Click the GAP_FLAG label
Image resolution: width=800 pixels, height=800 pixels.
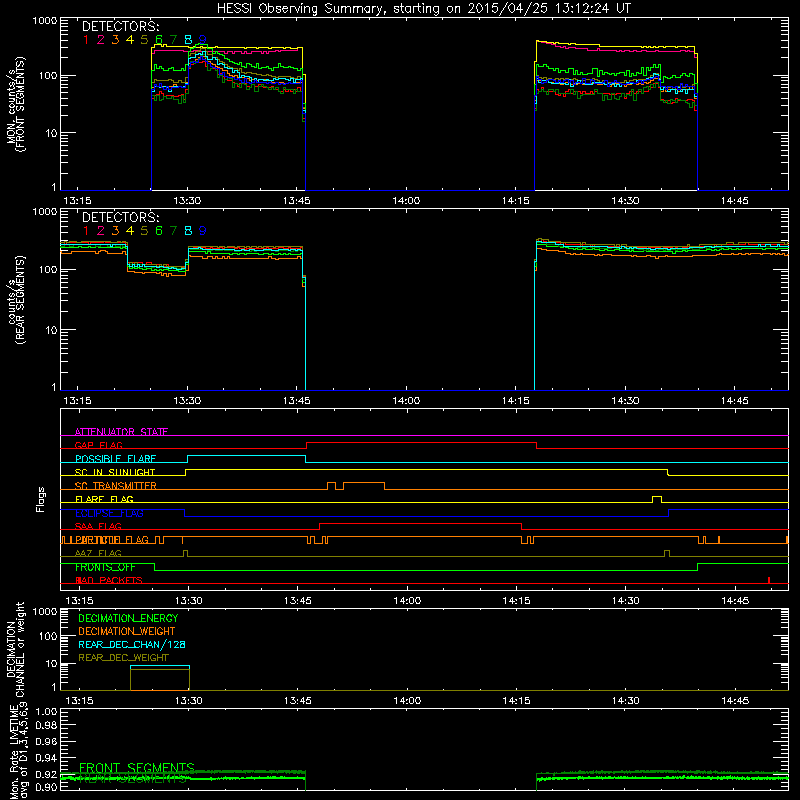(x=98, y=445)
